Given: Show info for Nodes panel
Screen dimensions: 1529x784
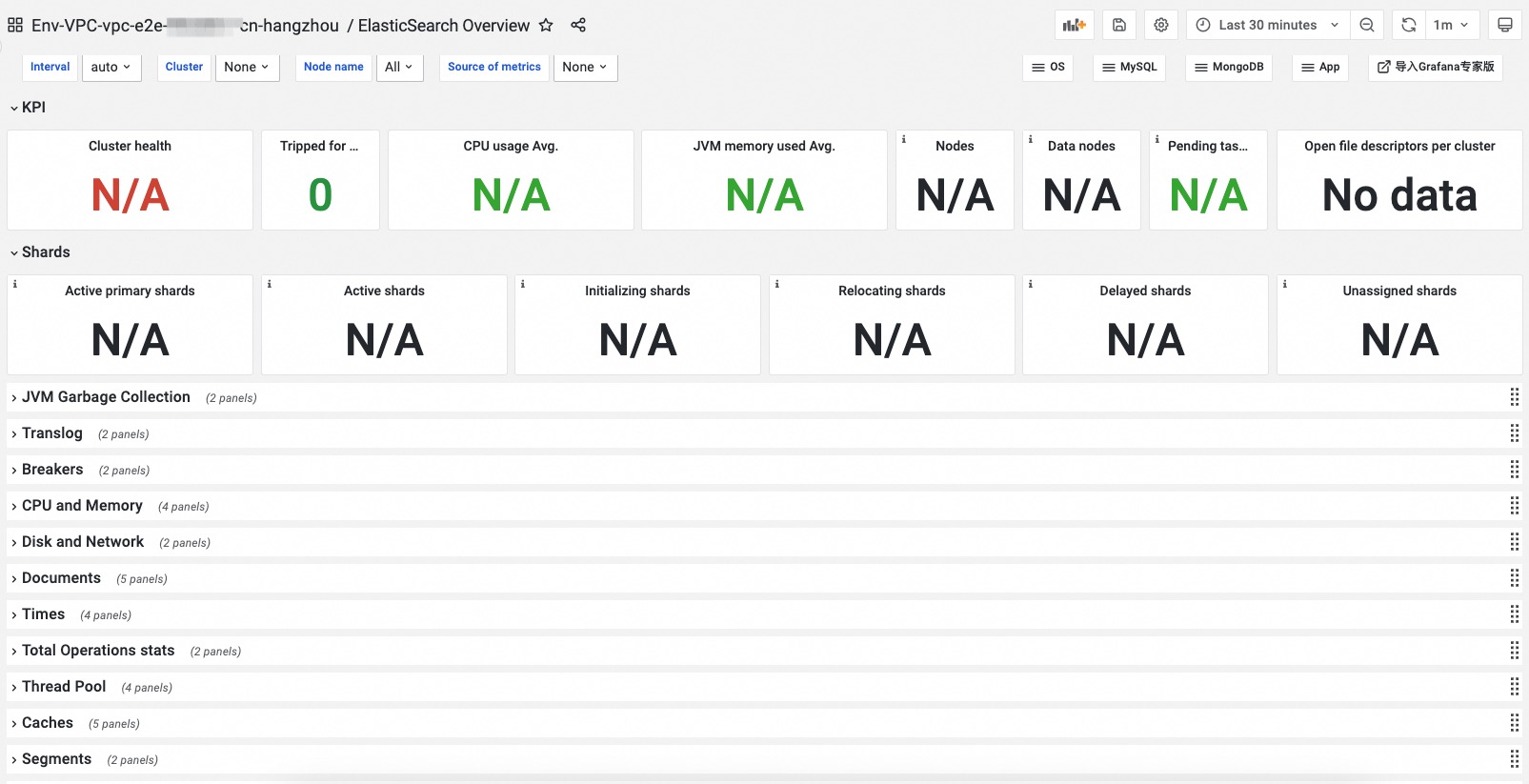Looking at the screenshot, I should (904, 139).
